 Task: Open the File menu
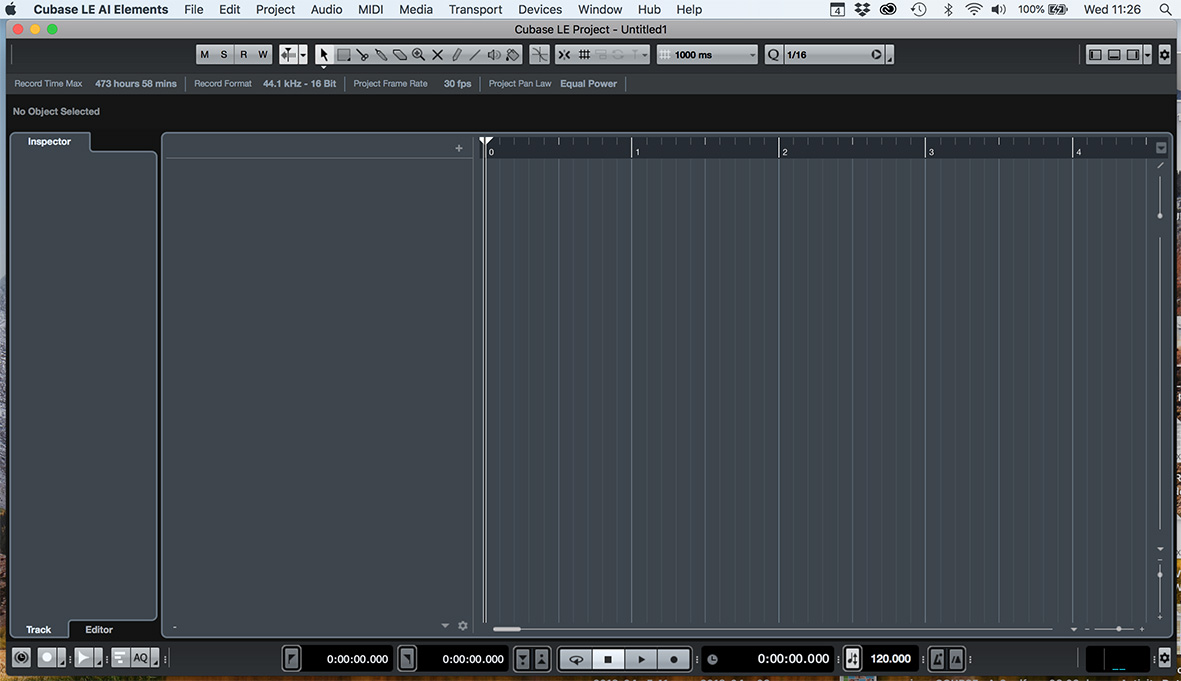pyautogui.click(x=194, y=9)
